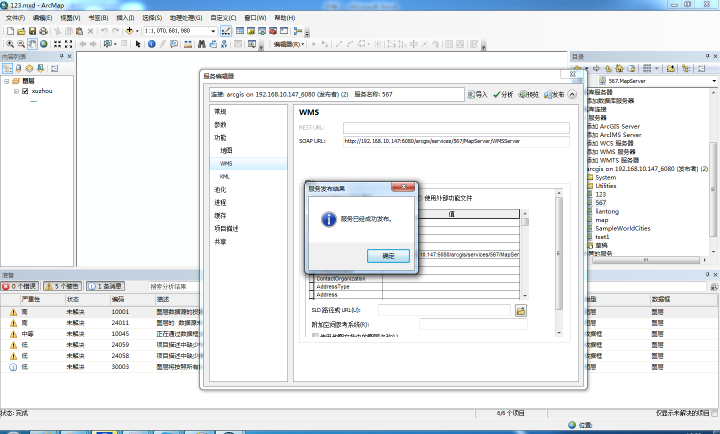Screen dimensions: 720x434
Task: Click the Find binoculars icon
Action: [x=202, y=44]
